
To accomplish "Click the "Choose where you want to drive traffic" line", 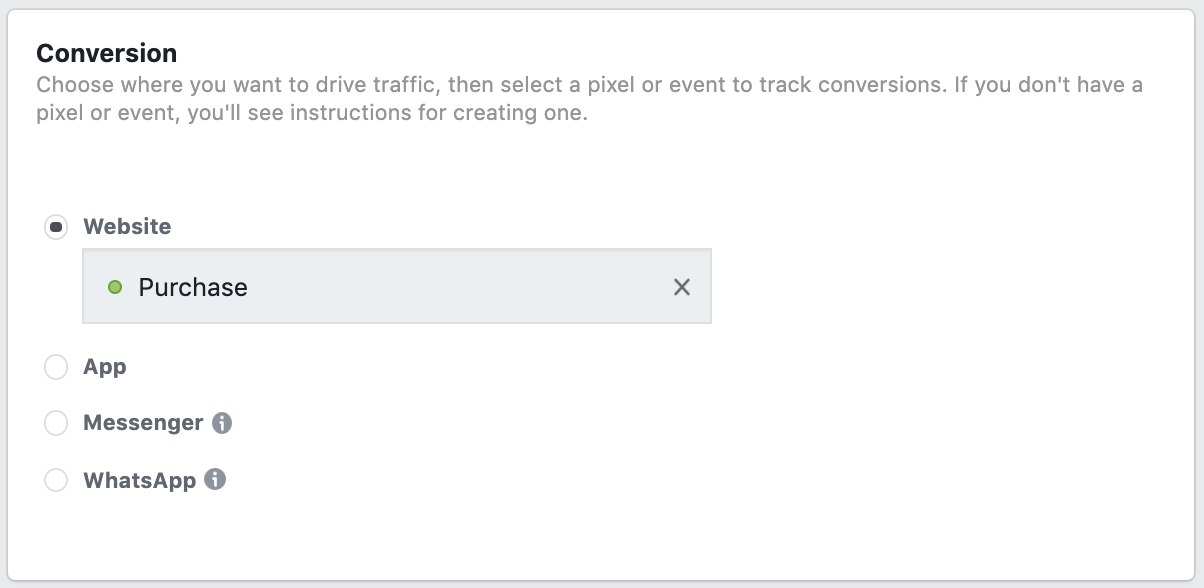I will tap(590, 84).
